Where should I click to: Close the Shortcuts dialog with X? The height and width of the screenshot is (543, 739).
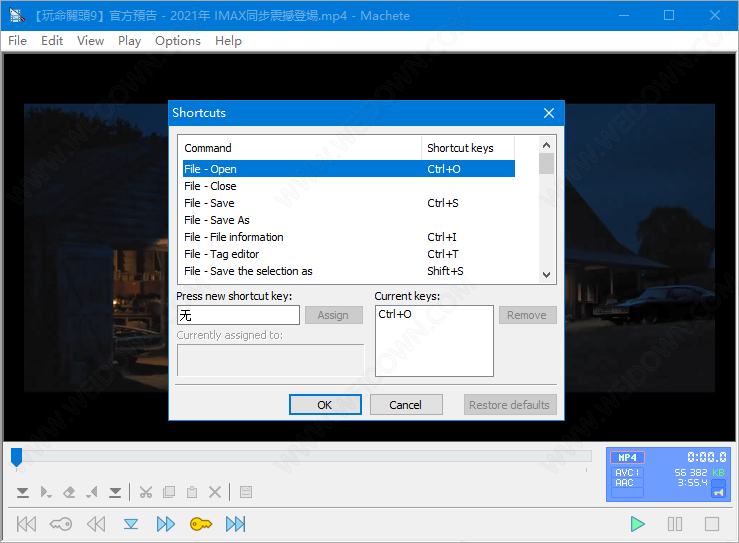click(x=549, y=113)
